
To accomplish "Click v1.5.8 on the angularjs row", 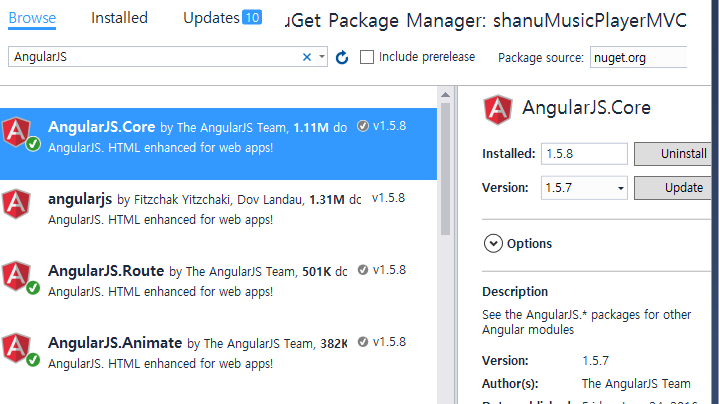I will click(x=388, y=198).
